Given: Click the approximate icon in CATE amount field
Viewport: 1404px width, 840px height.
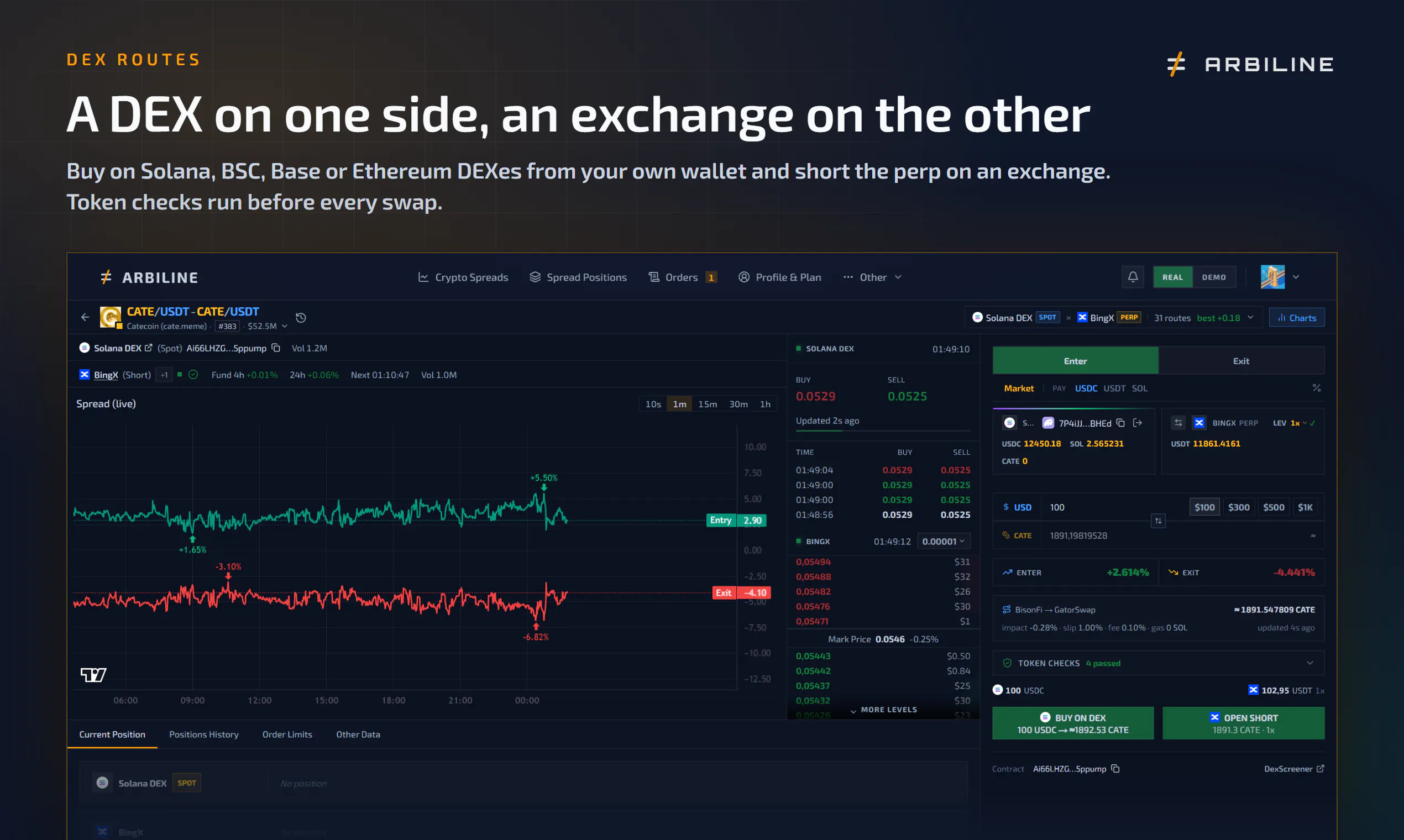Looking at the screenshot, I should point(1313,535).
